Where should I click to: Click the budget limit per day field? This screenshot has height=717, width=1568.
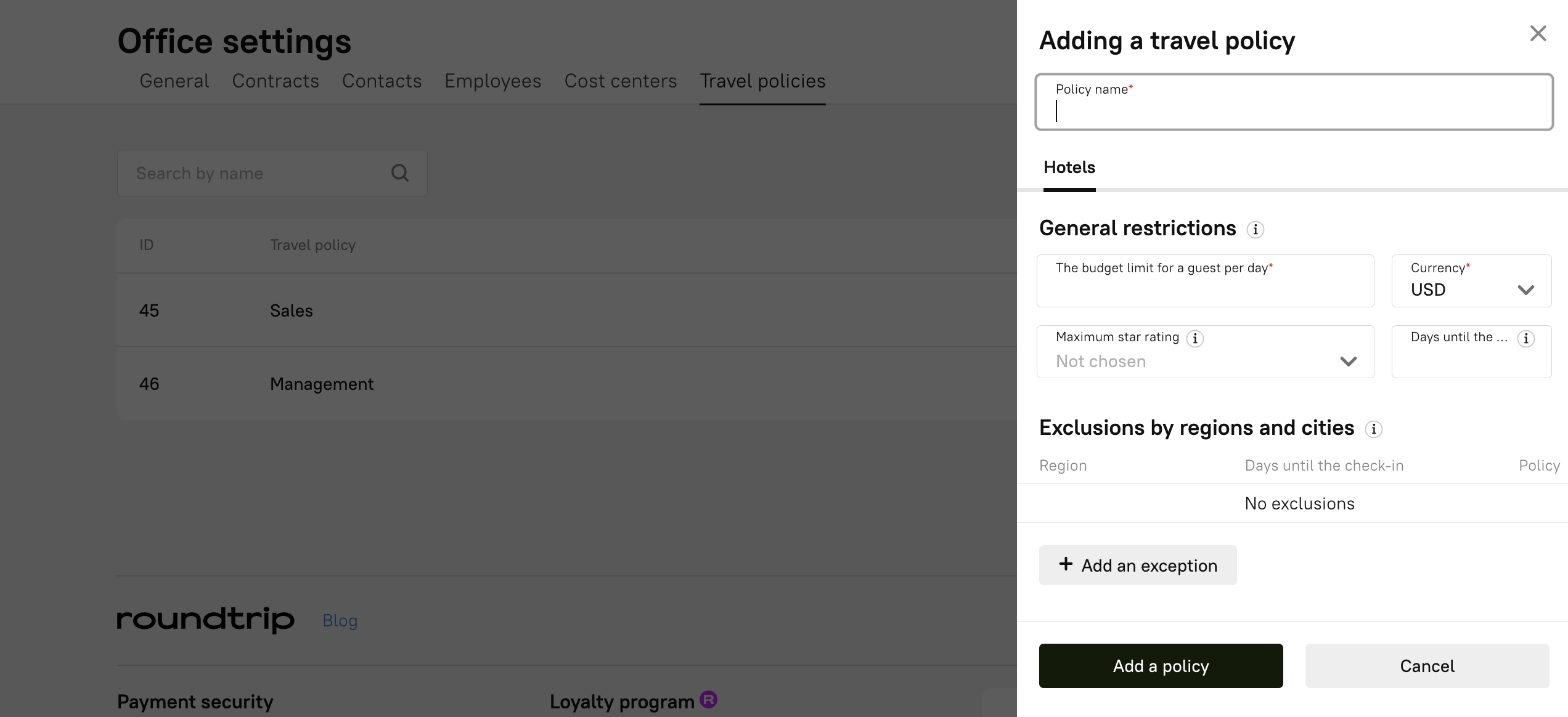pyautogui.click(x=1205, y=290)
